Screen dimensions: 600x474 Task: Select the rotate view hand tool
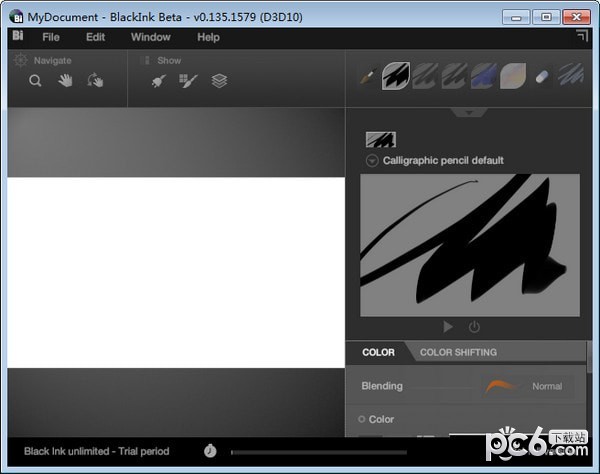tap(95, 81)
